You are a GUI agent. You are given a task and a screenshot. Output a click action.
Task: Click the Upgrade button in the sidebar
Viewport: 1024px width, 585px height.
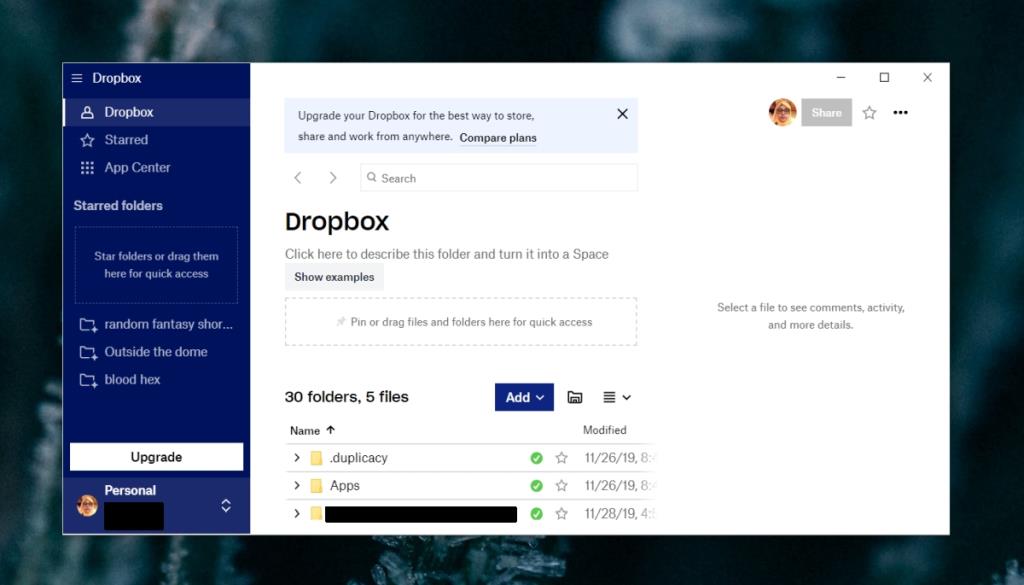pyautogui.click(x=156, y=456)
